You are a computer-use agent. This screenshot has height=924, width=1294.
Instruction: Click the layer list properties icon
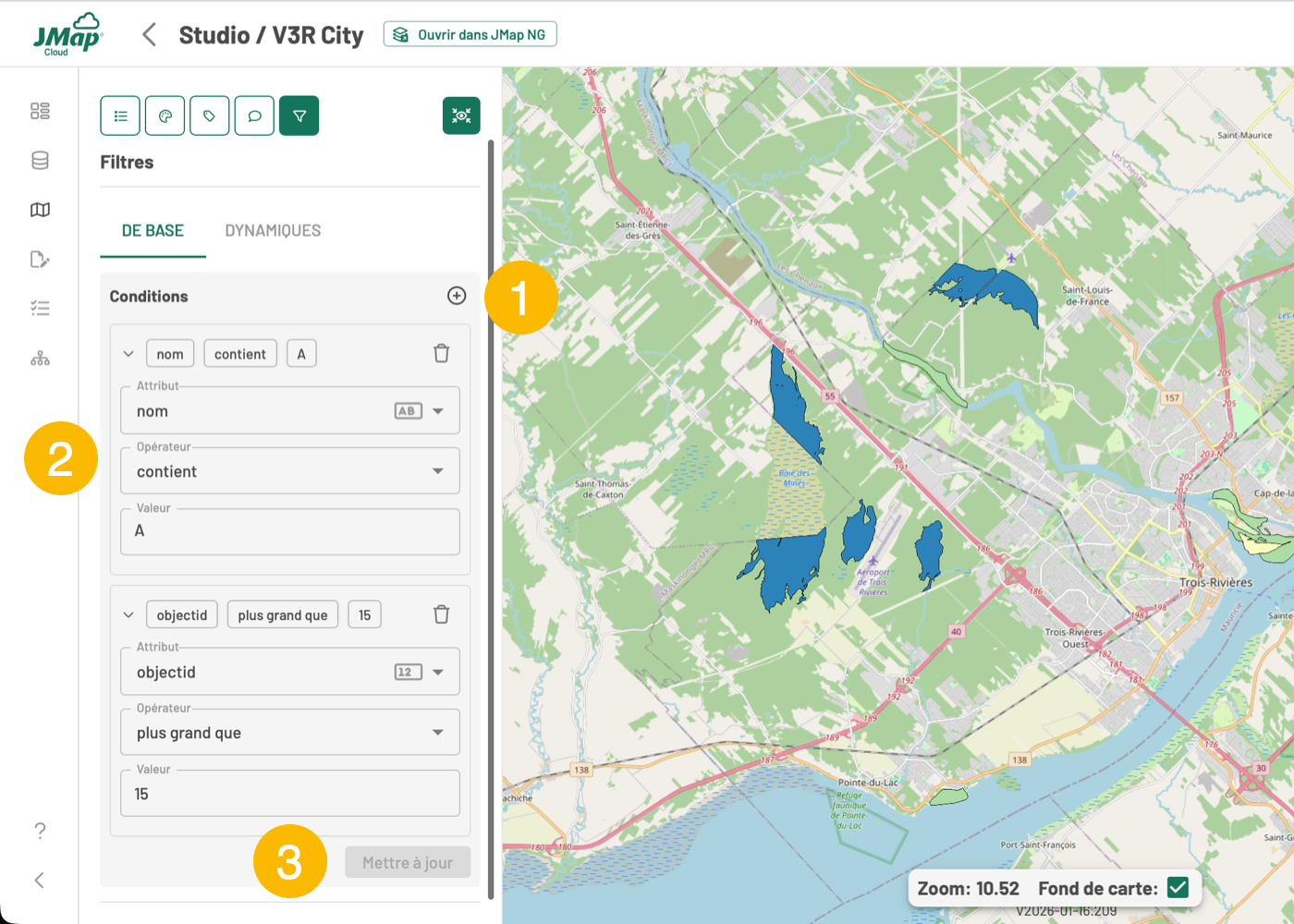tap(120, 116)
